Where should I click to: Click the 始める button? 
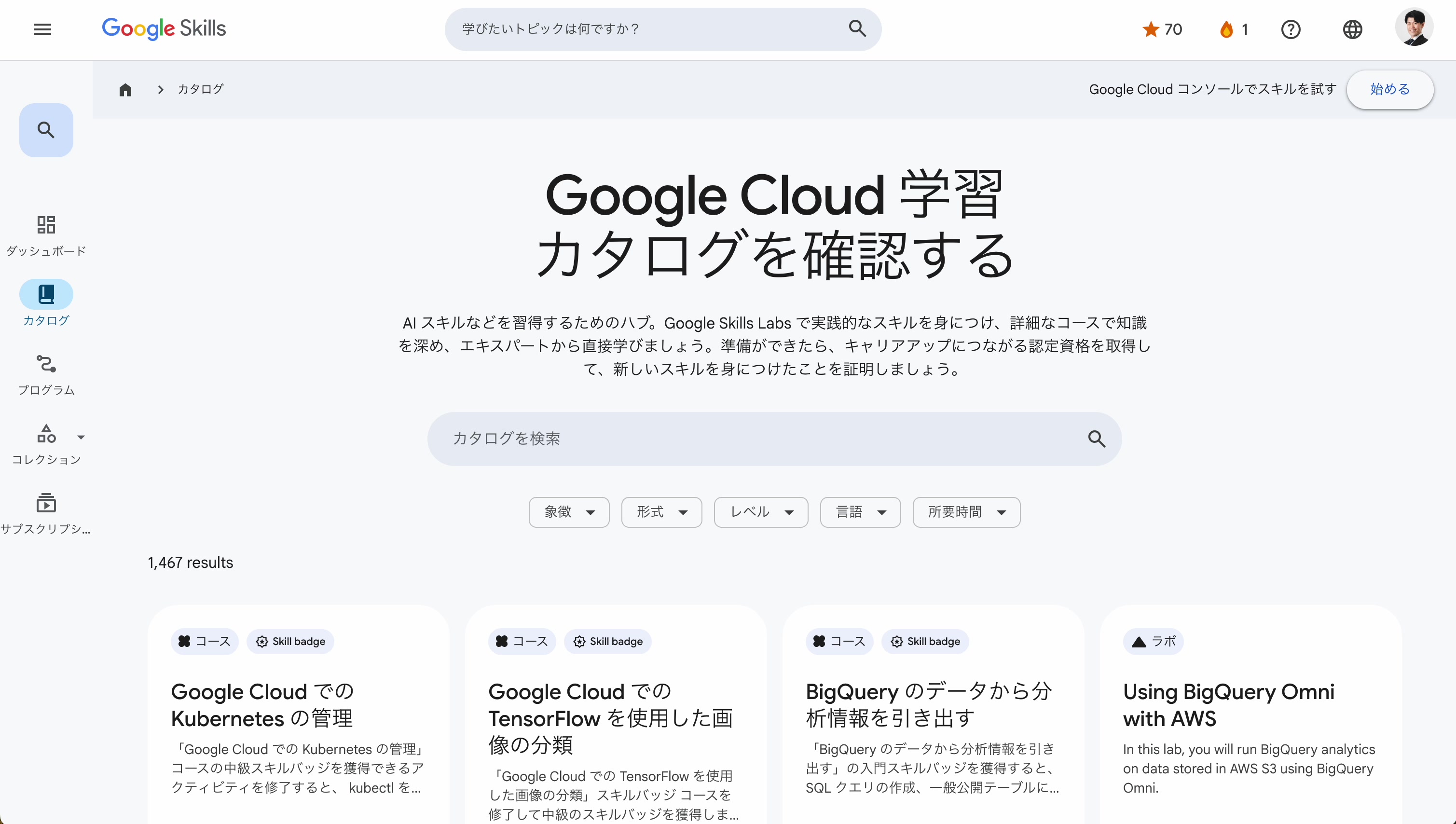coord(1390,89)
